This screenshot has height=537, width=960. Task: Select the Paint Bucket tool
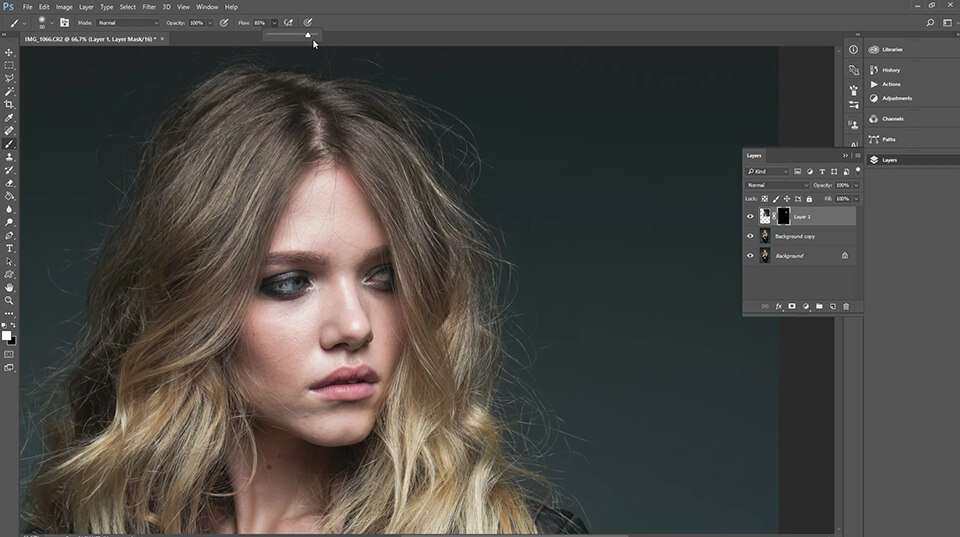9,196
